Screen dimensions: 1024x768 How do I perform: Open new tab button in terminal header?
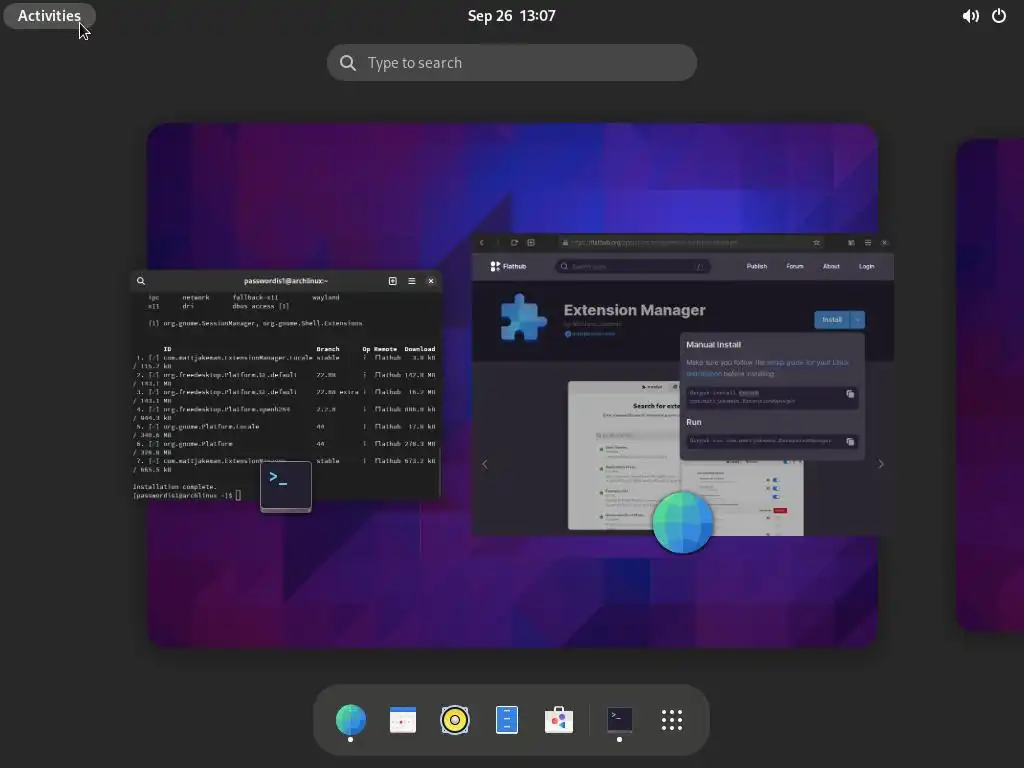[392, 281]
